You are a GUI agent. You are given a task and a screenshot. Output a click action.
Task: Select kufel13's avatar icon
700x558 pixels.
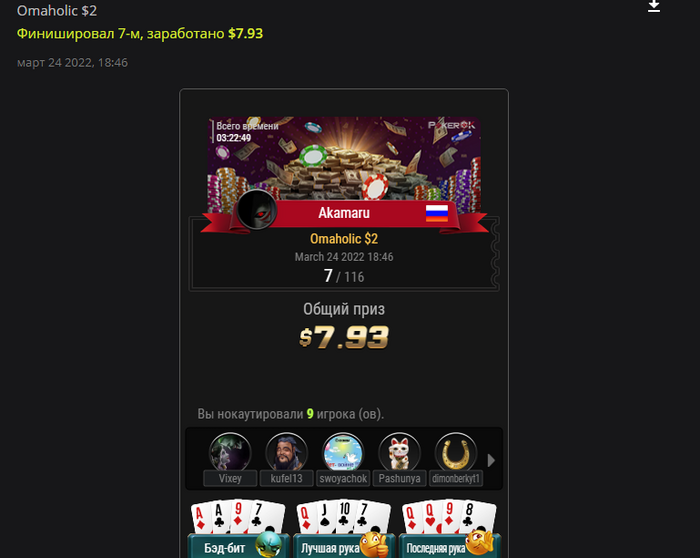coord(286,453)
